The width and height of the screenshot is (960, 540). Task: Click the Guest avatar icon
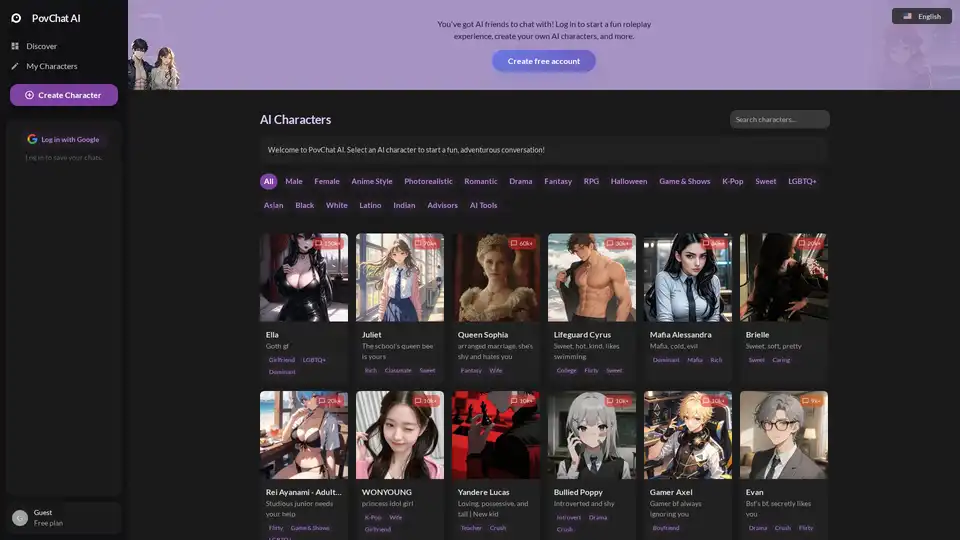(20, 517)
